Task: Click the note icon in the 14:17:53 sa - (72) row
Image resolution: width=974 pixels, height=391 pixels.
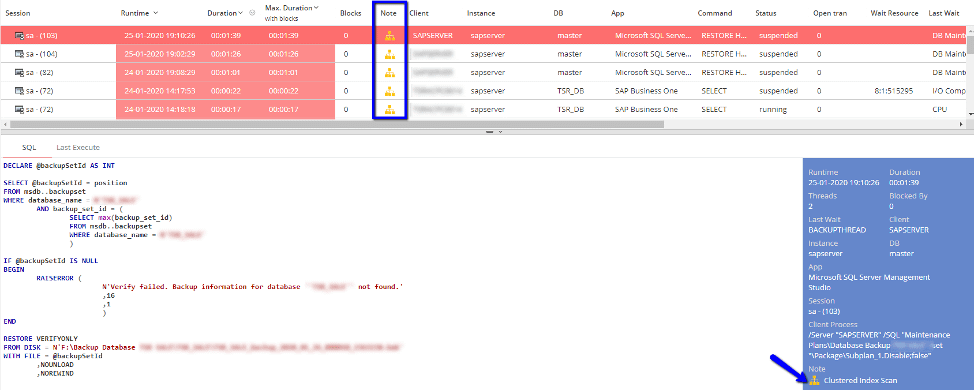Action: click(389, 91)
